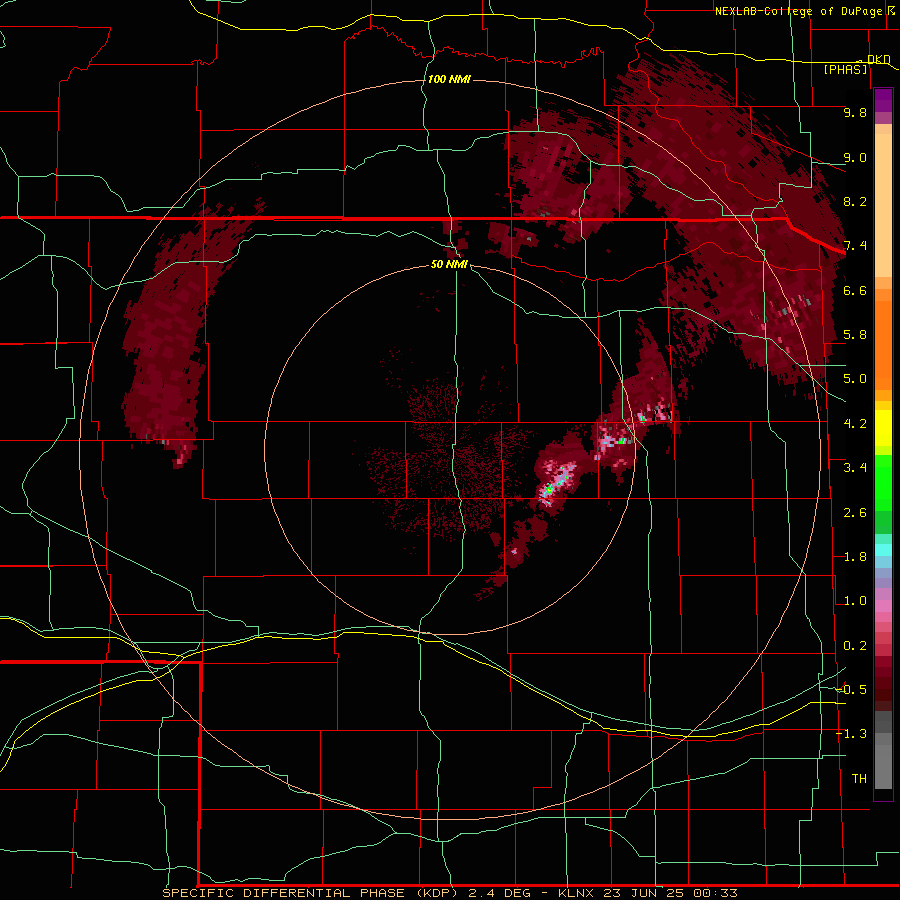Click the 9.0 value on the color scale
Screen dimensions: 900x900
pyautogui.click(x=855, y=157)
